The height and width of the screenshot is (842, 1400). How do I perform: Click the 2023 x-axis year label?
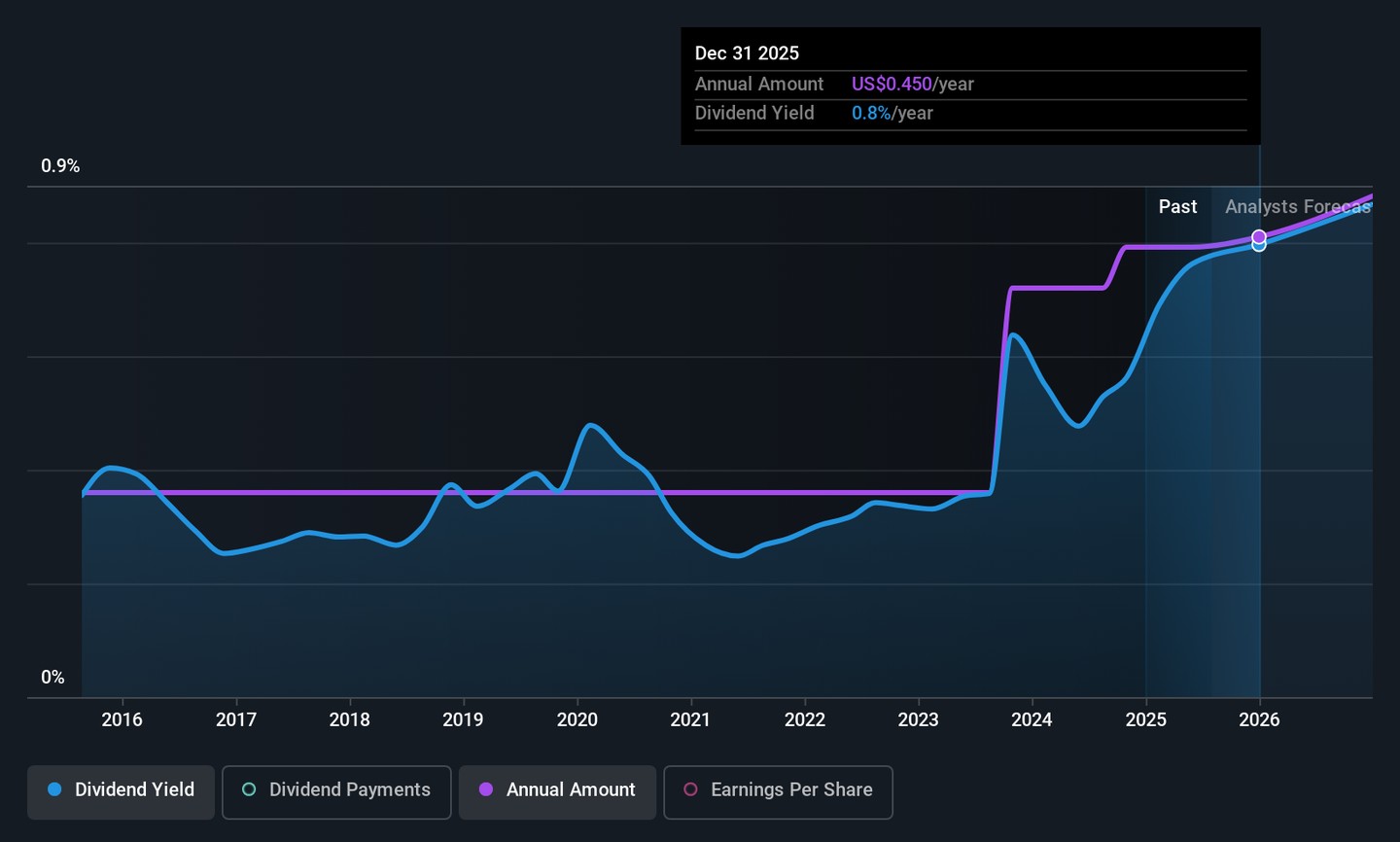point(918,719)
